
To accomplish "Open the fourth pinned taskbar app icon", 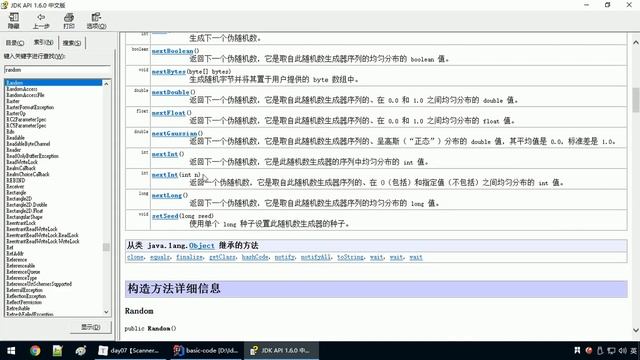I will (x=81, y=351).
